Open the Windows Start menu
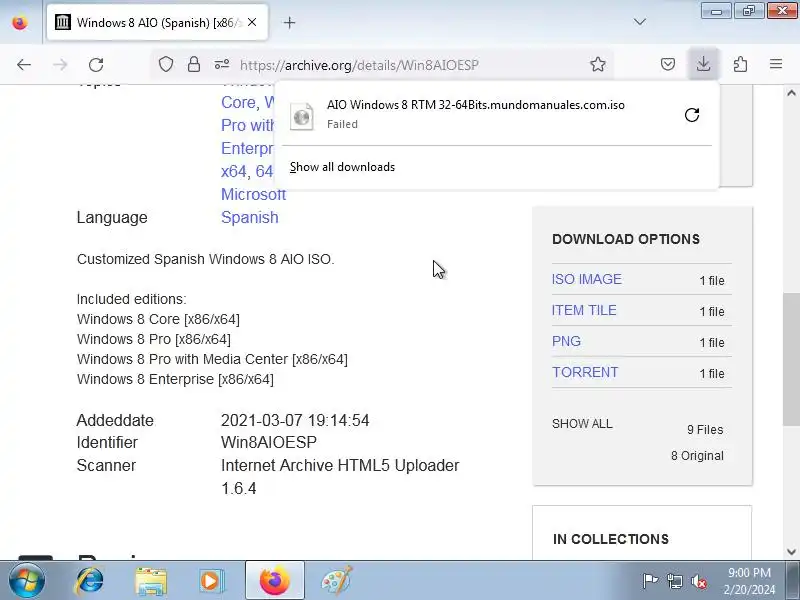Viewport: 800px width, 600px height. coord(26,581)
